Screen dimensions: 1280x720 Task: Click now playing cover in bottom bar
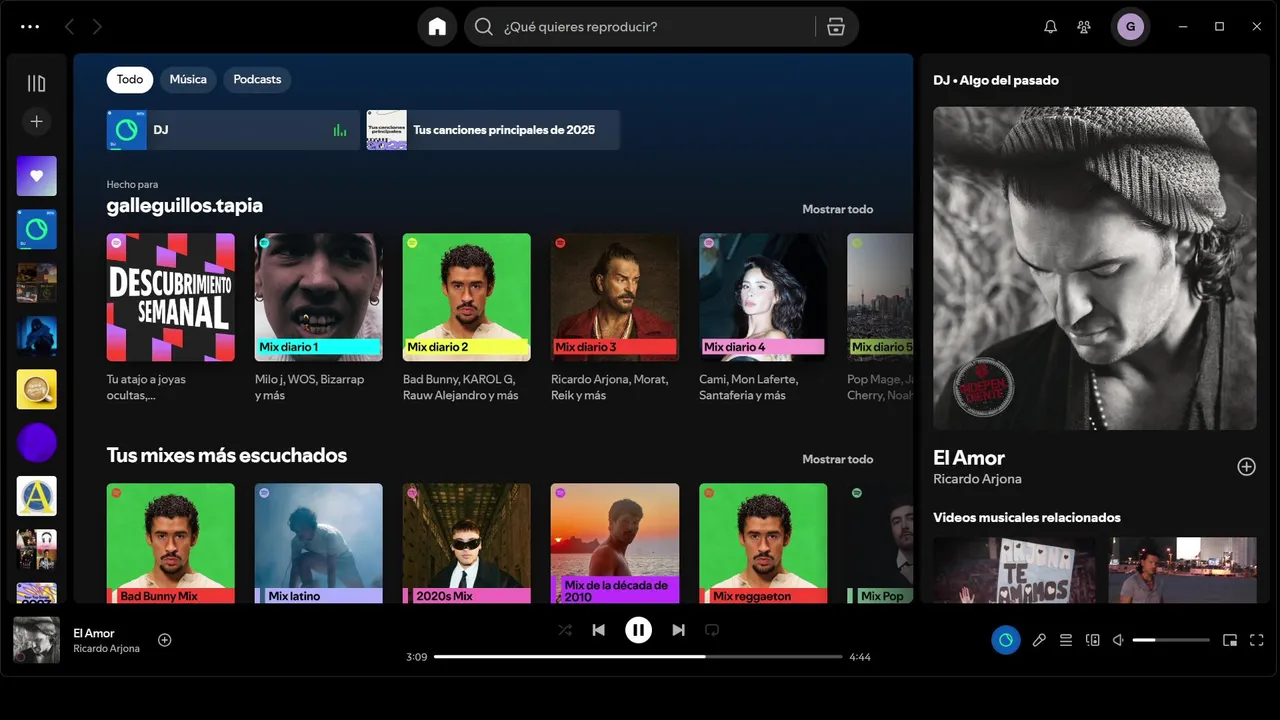[36, 640]
